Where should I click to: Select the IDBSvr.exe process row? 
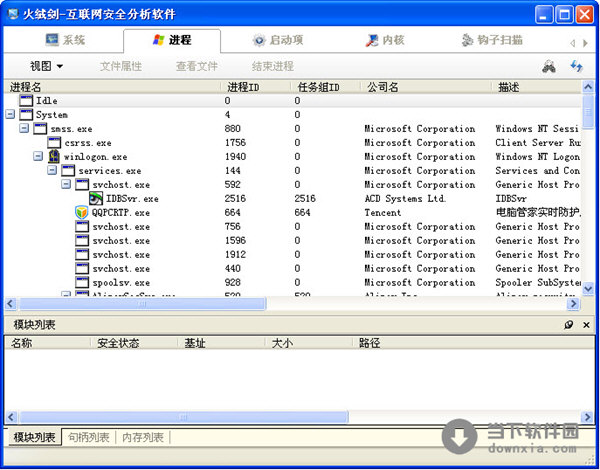point(293,199)
